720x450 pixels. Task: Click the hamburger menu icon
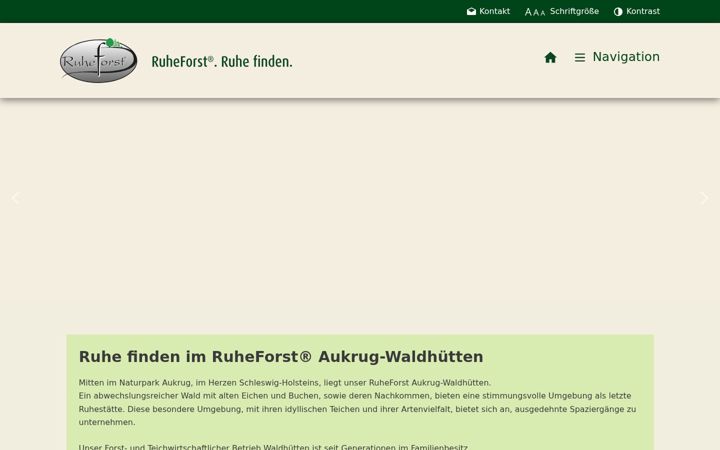tap(579, 57)
